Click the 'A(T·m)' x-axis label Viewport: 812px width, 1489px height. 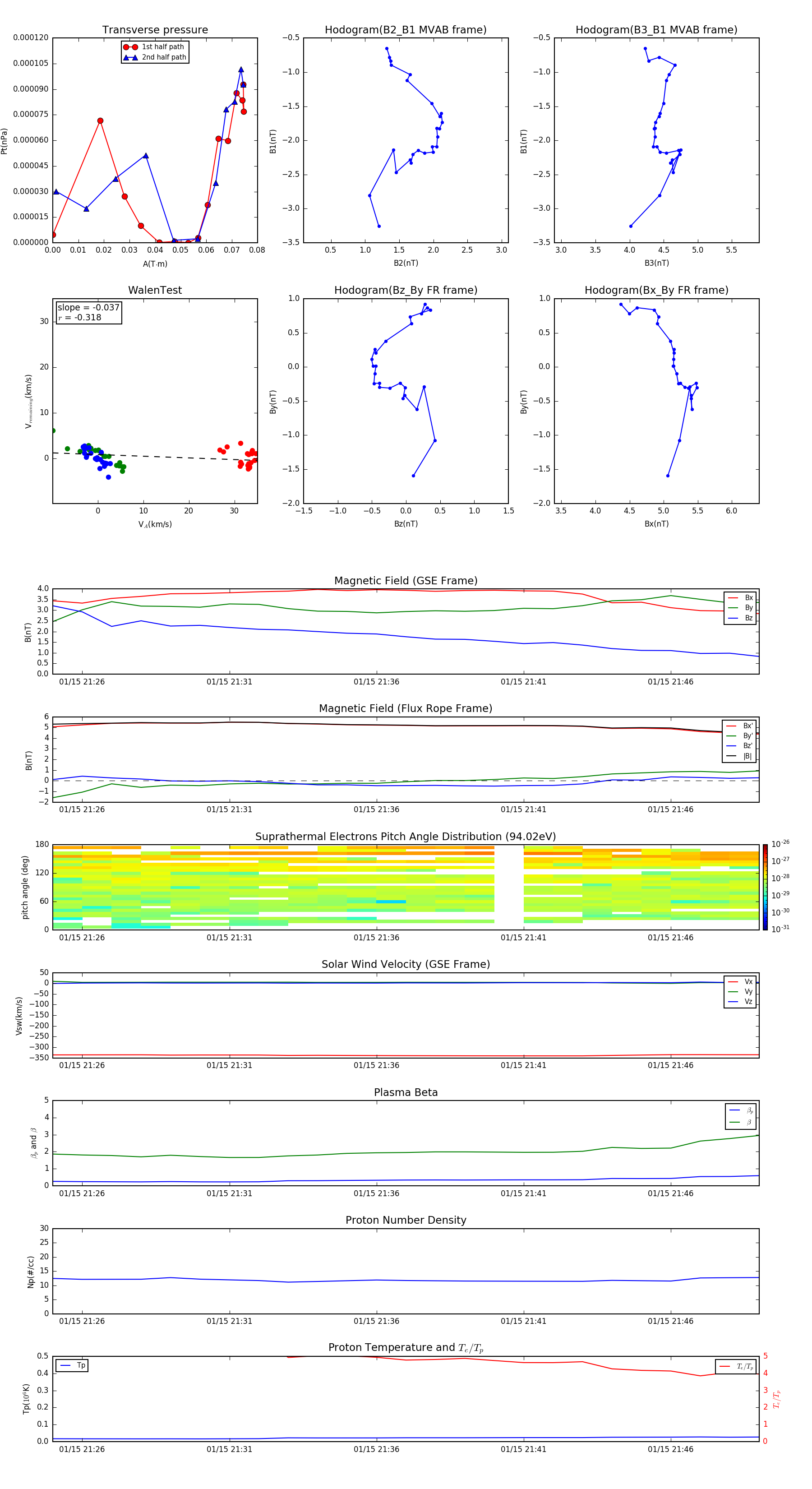coord(155,264)
